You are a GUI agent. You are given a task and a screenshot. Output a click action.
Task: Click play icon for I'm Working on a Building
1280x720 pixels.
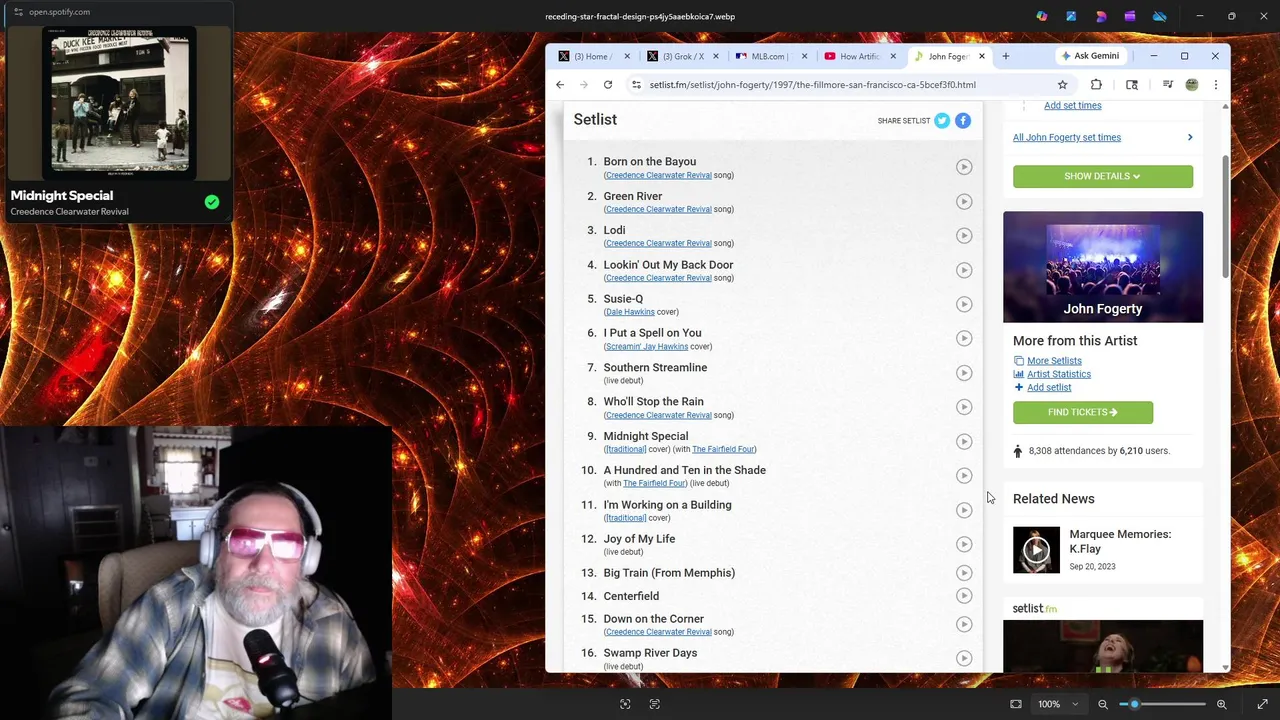click(964, 510)
